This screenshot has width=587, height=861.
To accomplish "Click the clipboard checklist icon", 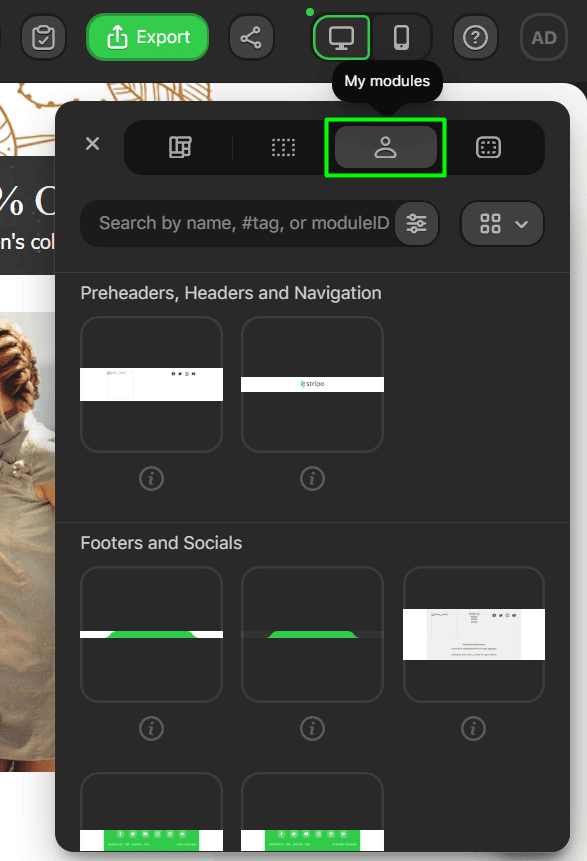I will click(x=43, y=37).
